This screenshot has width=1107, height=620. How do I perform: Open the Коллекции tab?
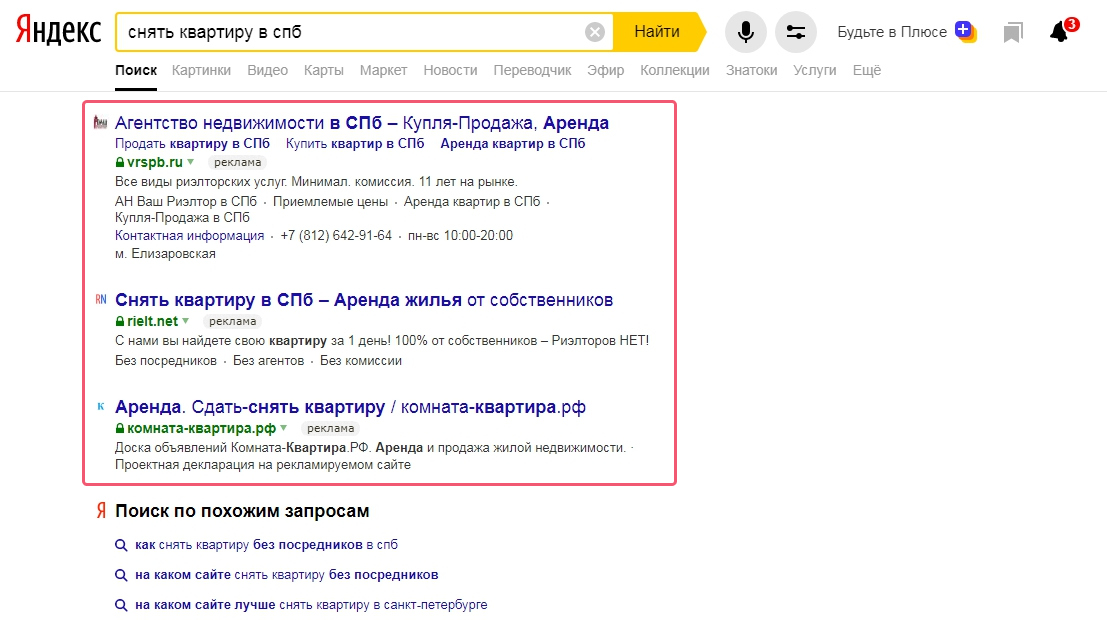pyautogui.click(x=675, y=70)
